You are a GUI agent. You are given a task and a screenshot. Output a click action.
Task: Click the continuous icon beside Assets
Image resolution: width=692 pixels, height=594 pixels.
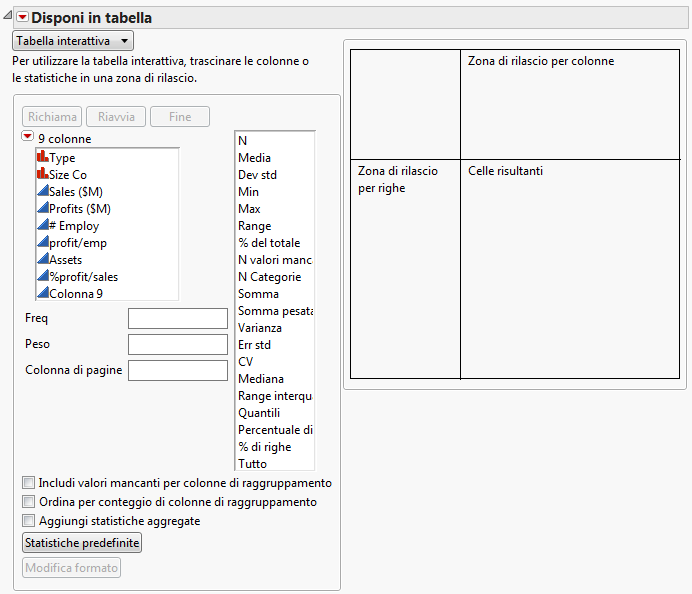tap(42, 259)
